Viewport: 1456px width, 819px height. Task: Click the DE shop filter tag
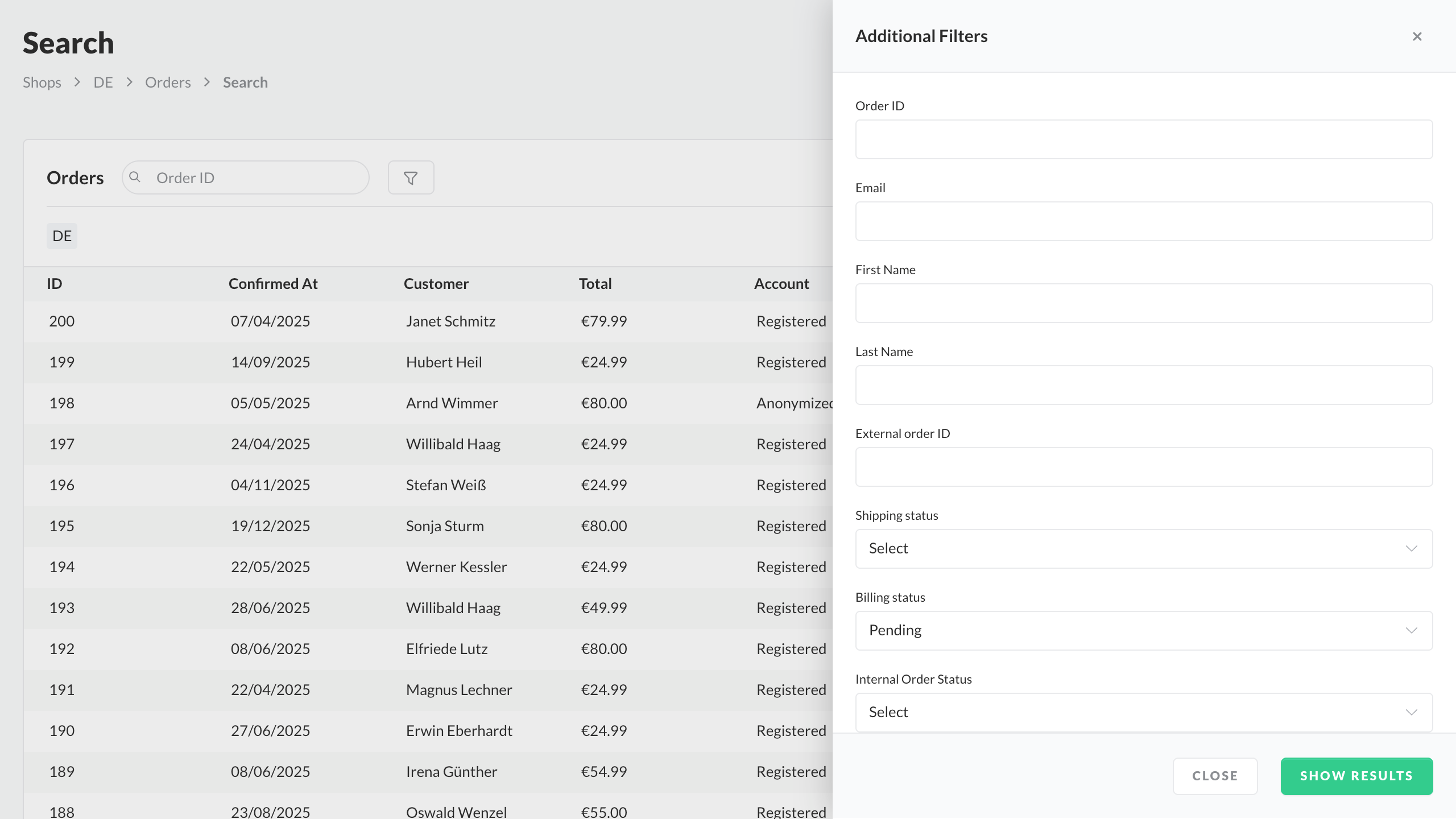pyautogui.click(x=62, y=236)
